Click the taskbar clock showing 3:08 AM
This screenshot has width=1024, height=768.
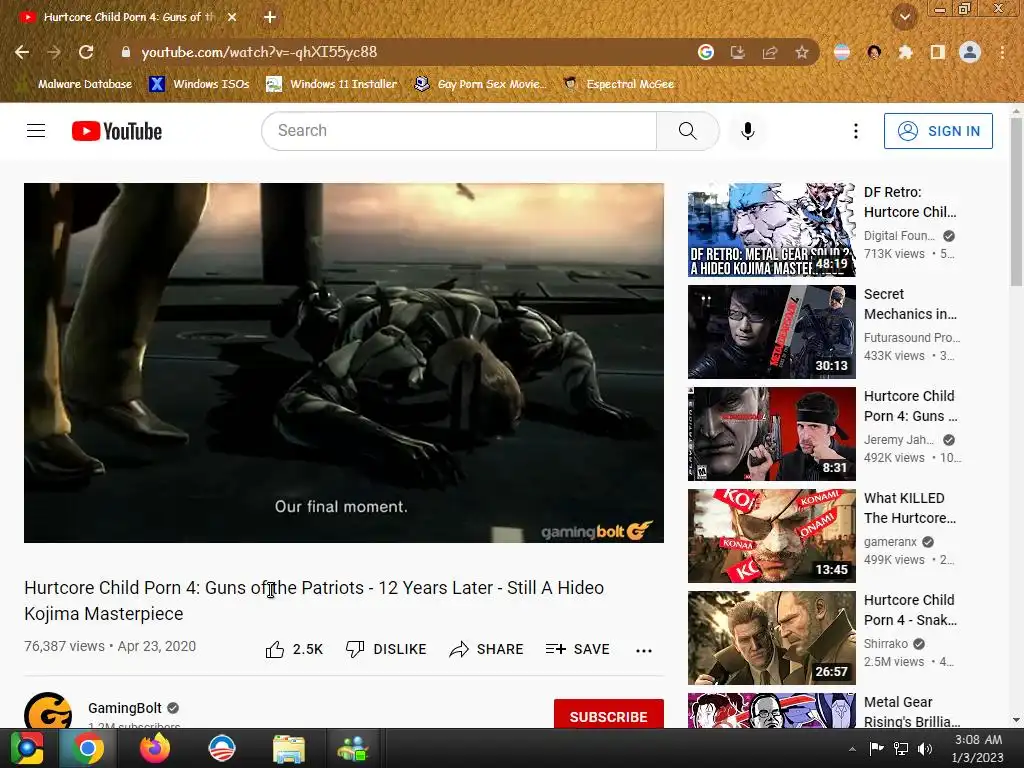click(978, 748)
